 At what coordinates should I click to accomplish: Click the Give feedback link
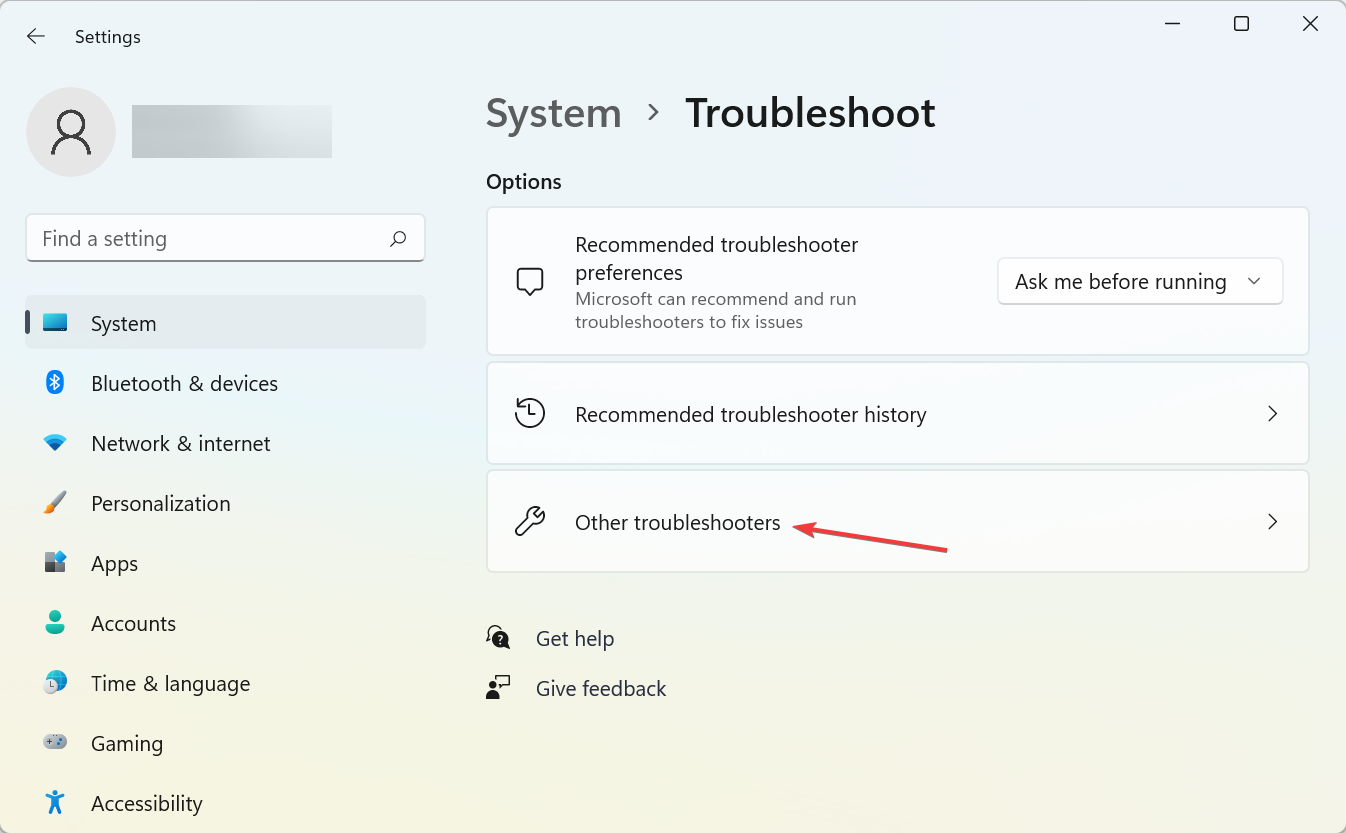click(x=600, y=689)
